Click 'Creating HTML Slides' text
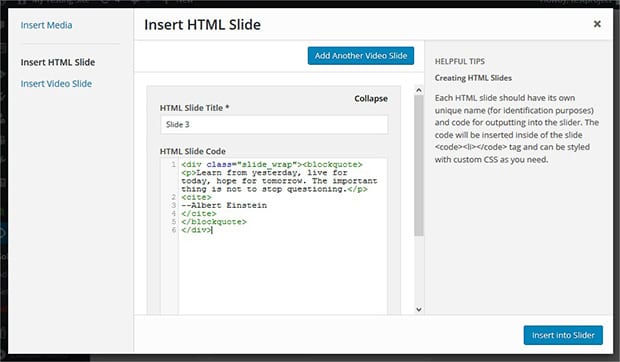 (473, 78)
